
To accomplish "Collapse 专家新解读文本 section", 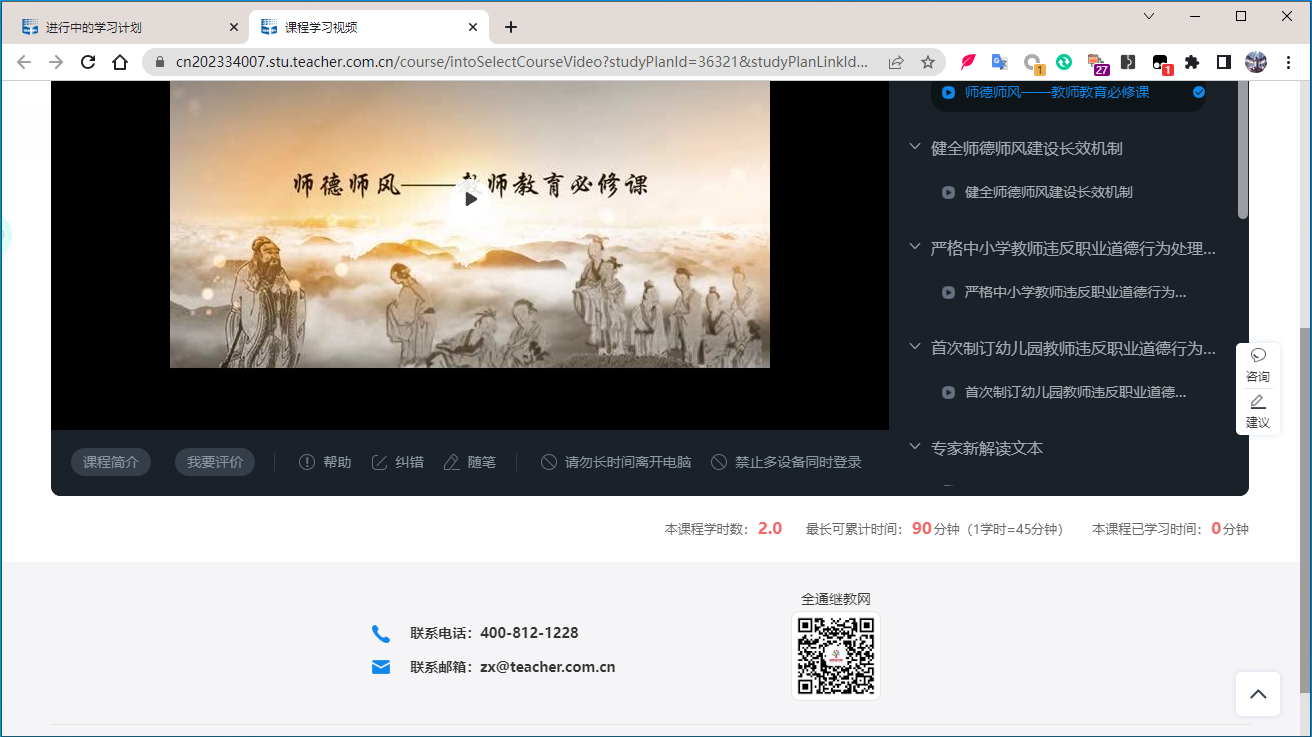I will tap(914, 447).
